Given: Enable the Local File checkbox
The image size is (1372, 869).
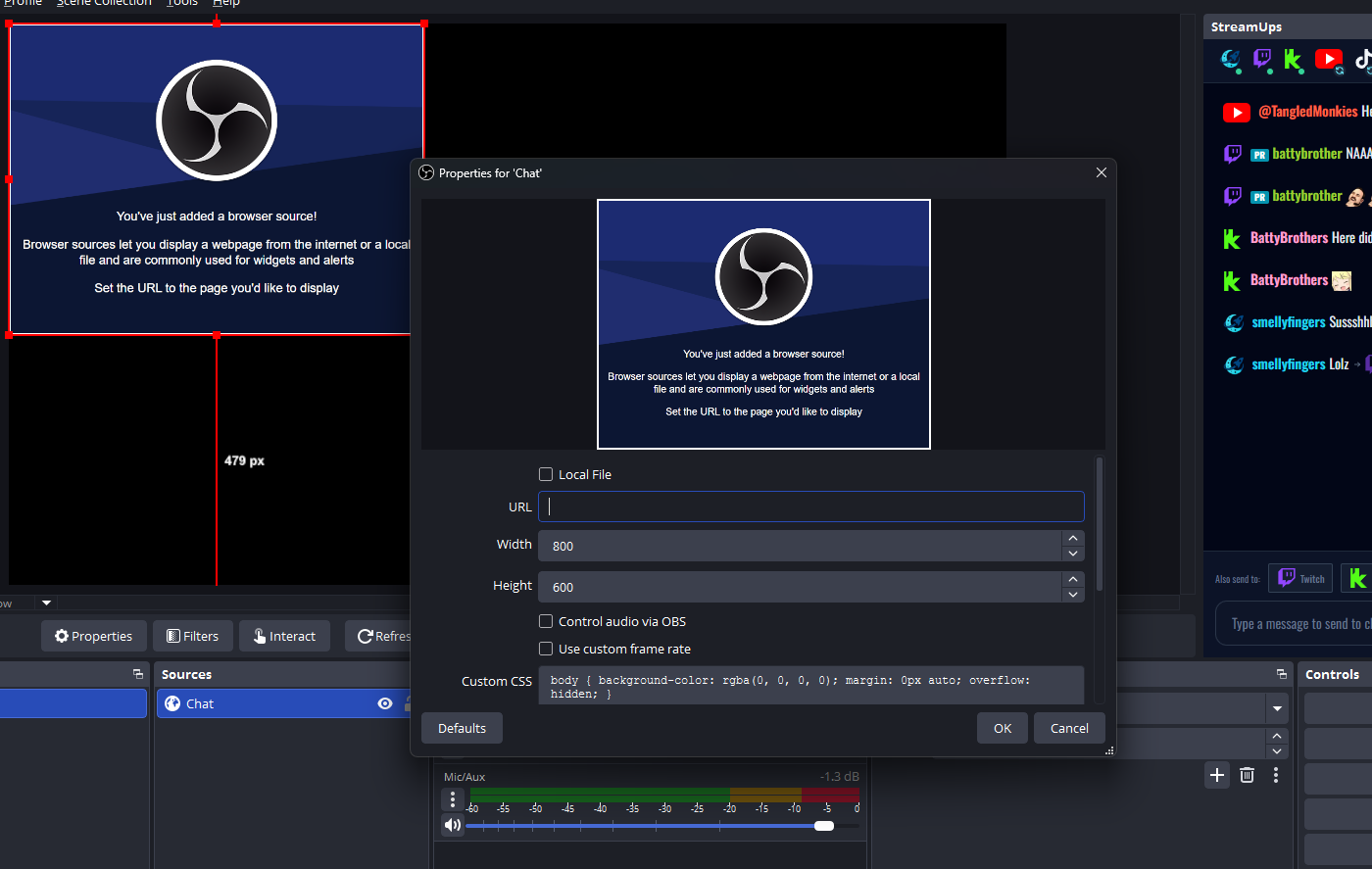Looking at the screenshot, I should click(546, 474).
